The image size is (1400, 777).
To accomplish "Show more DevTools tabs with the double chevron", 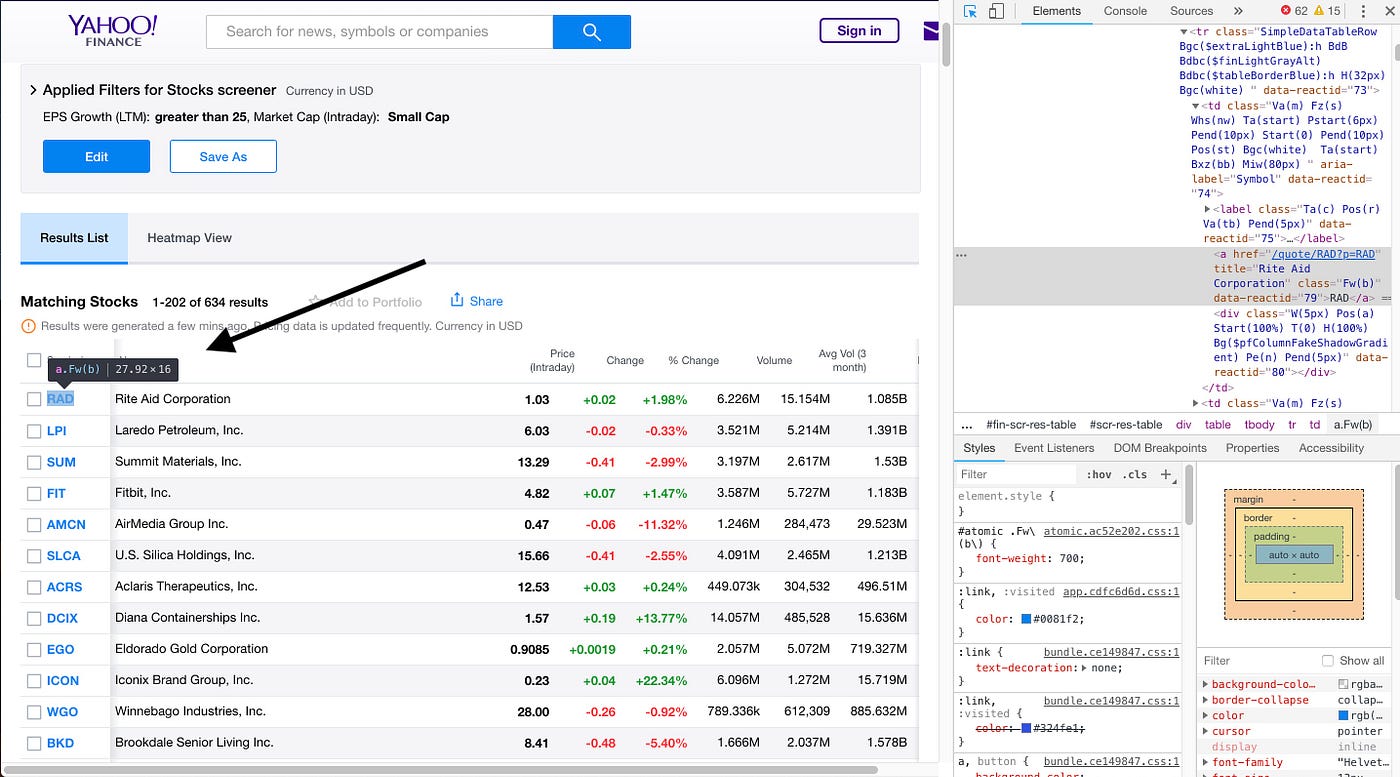I will [1238, 11].
